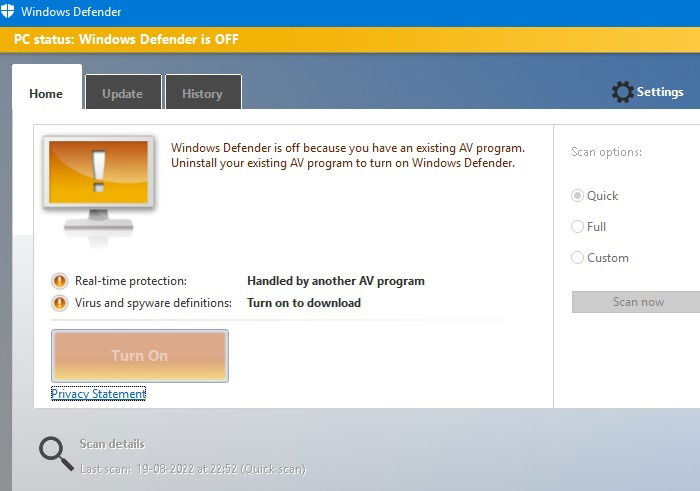Image resolution: width=700 pixels, height=491 pixels.
Task: Click the Turn On button
Action: coord(140,356)
